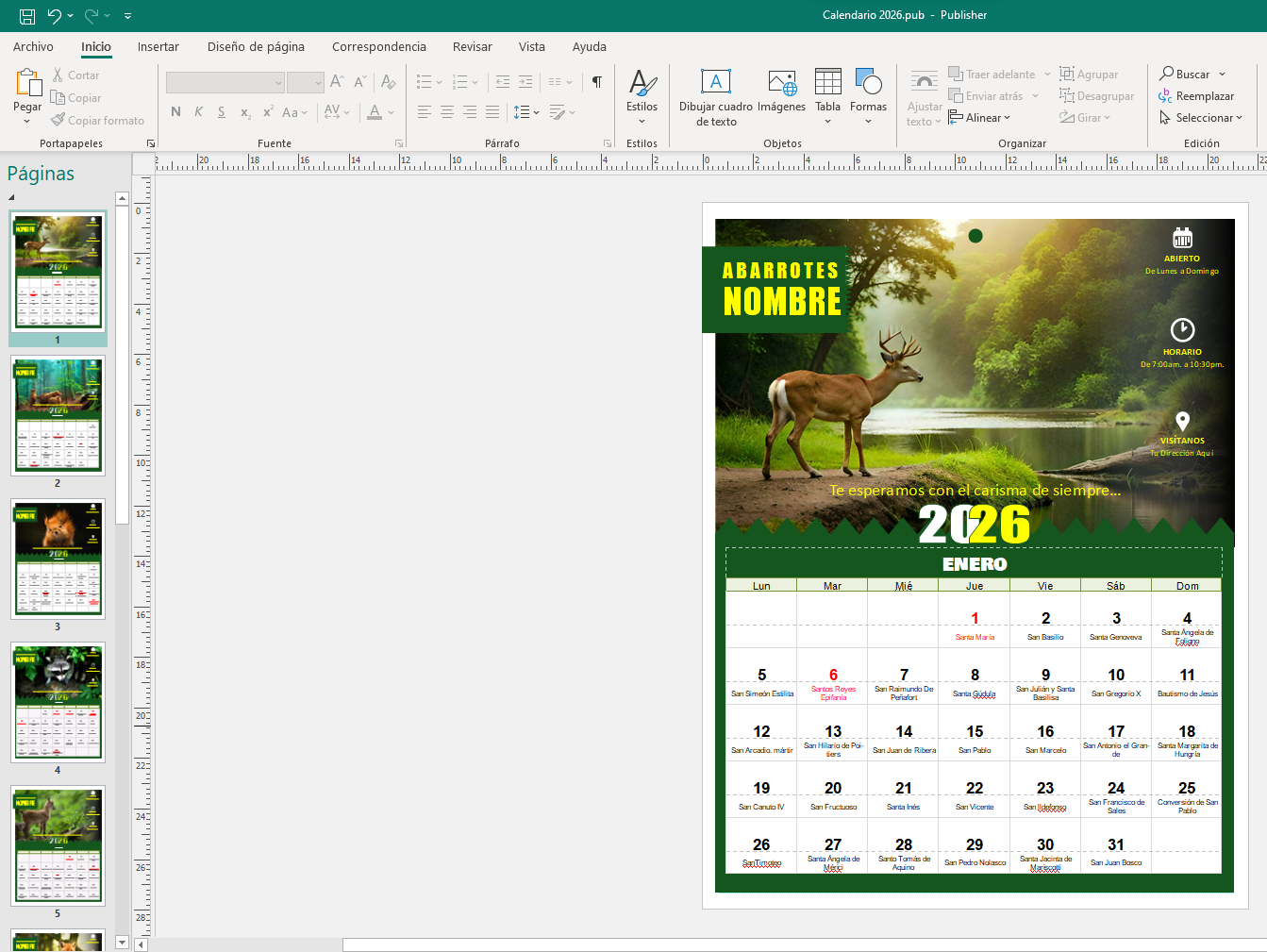Toggle paragraph marks display

[596, 82]
